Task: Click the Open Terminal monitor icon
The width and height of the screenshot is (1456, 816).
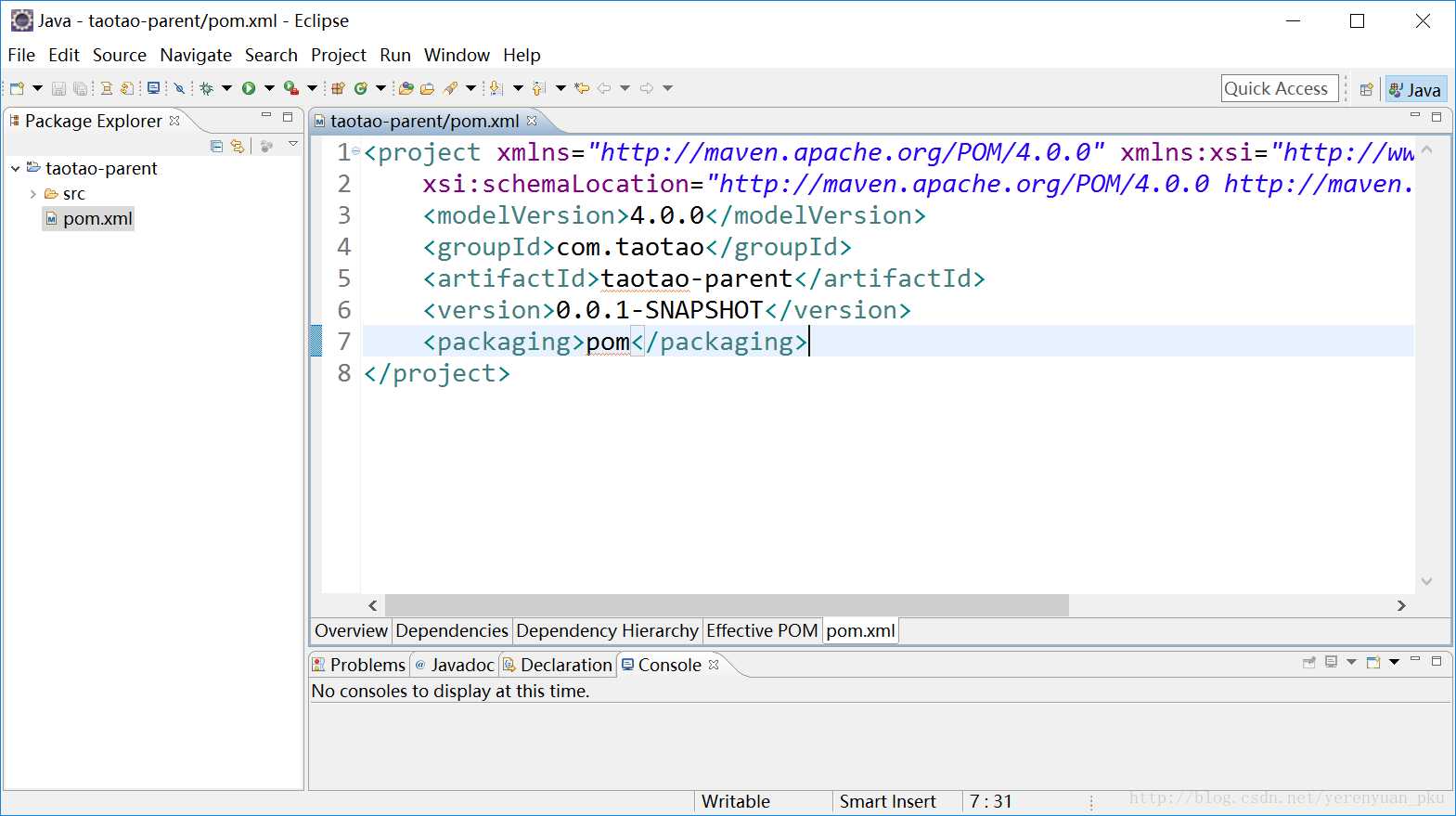Action: tap(153, 88)
